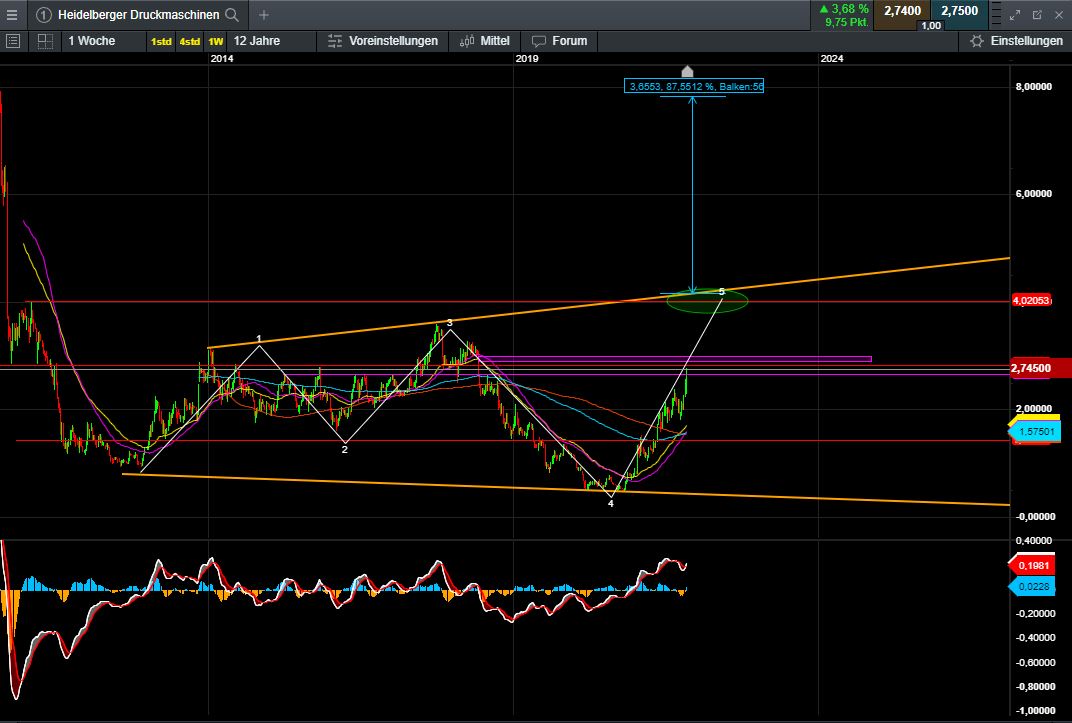1072x723 pixels.
Task: Click the buy price 2,7500 button
Action: pos(959,11)
